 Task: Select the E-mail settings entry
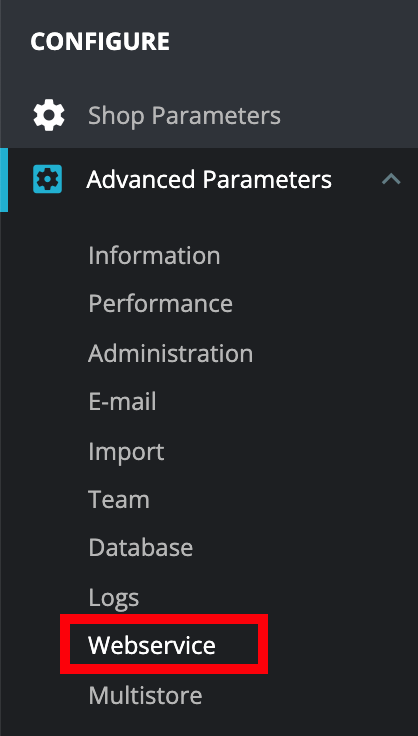click(122, 402)
